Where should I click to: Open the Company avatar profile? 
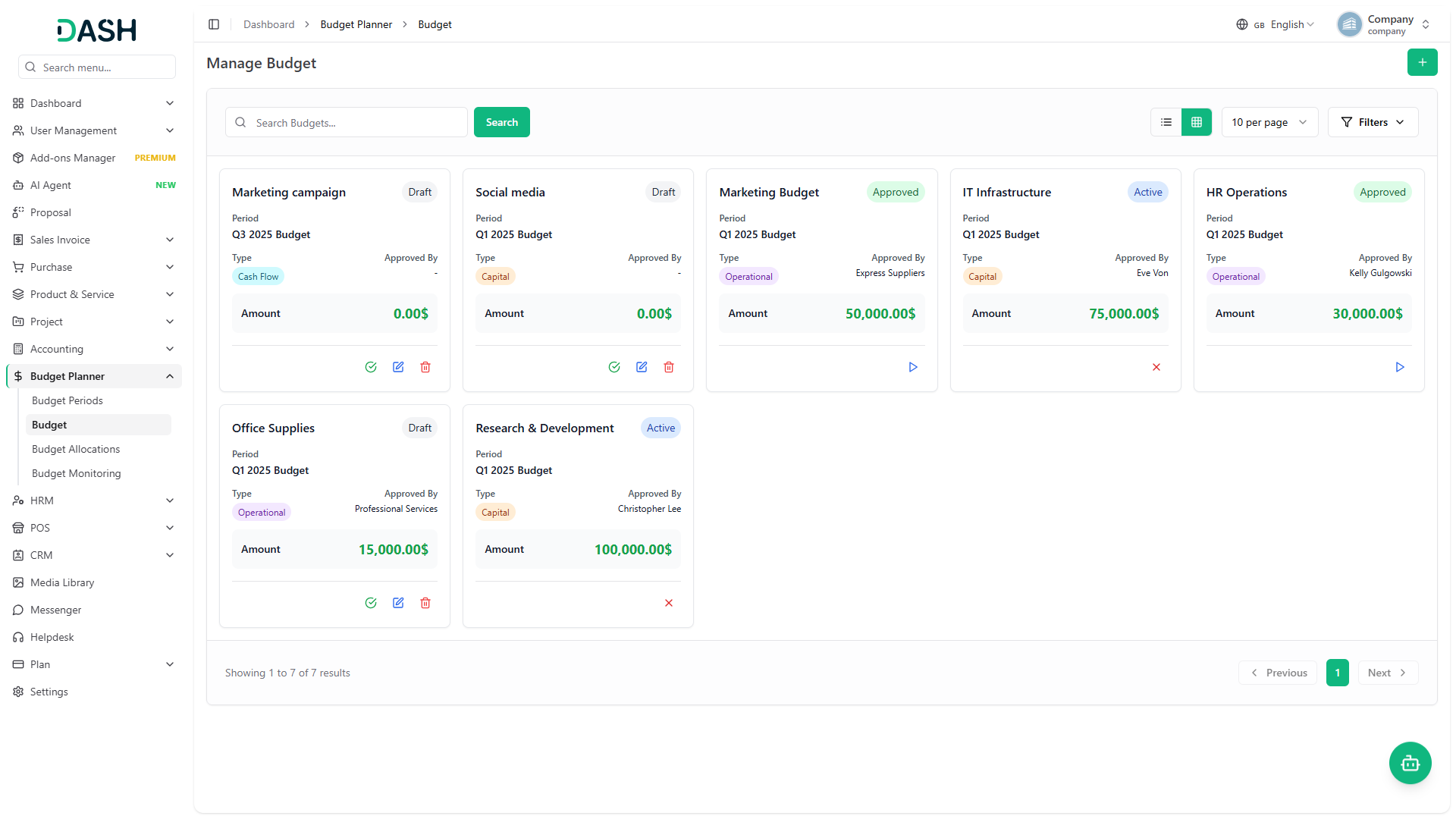(x=1350, y=24)
